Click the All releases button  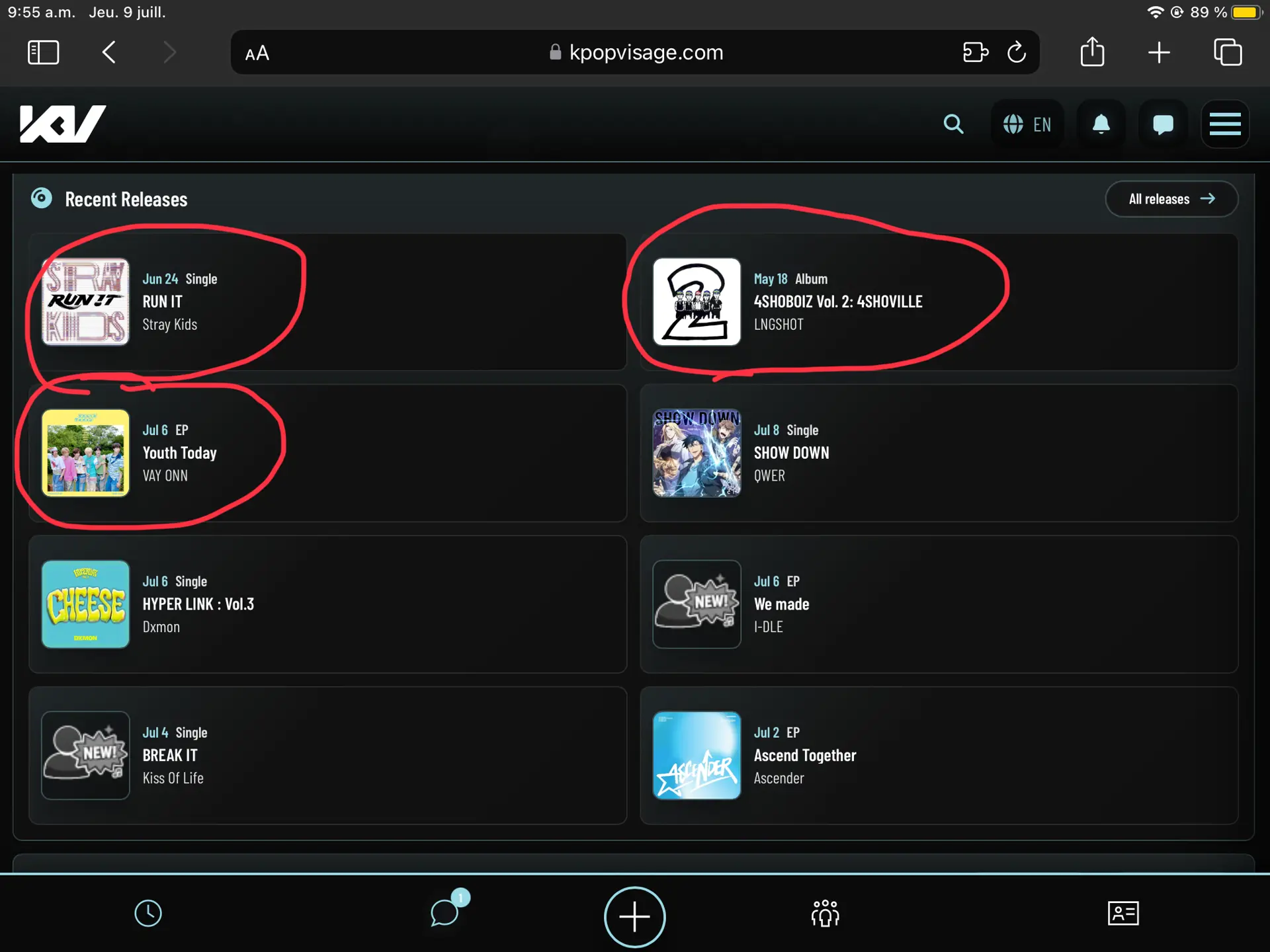tap(1171, 199)
